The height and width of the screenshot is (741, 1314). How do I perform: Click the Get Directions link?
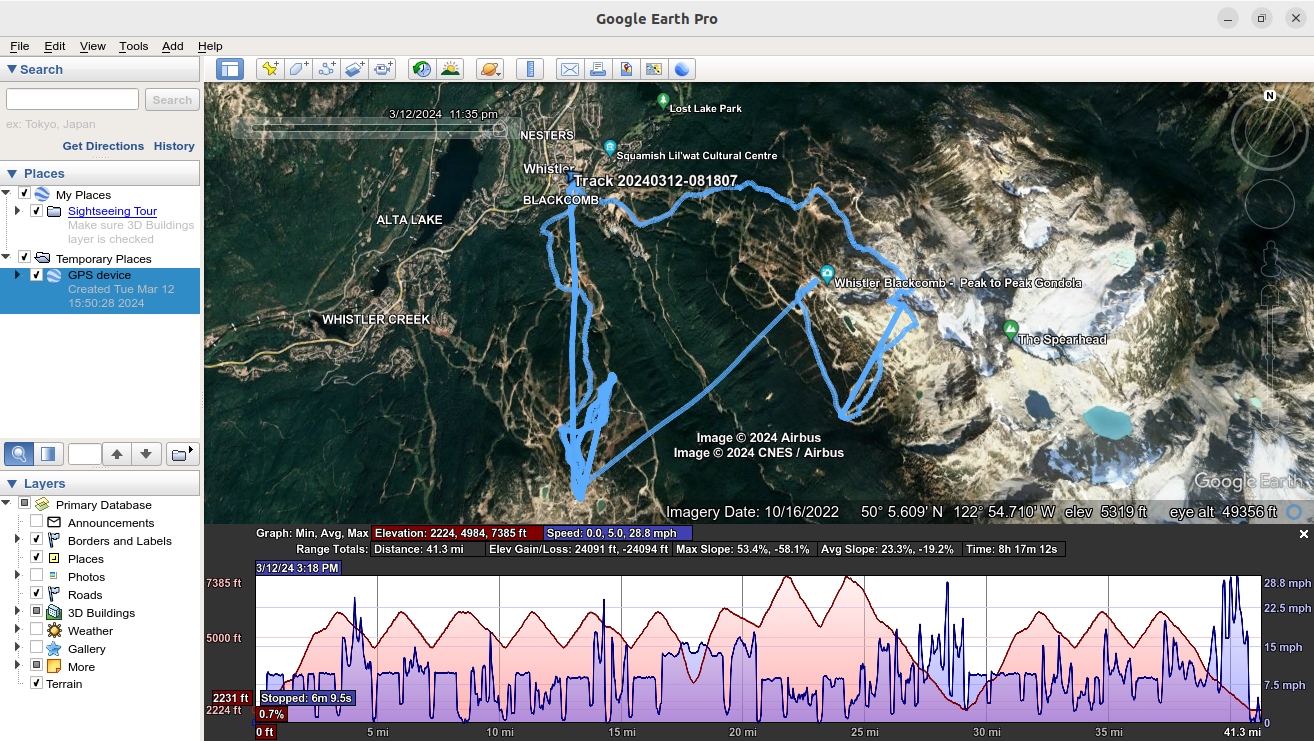point(103,146)
